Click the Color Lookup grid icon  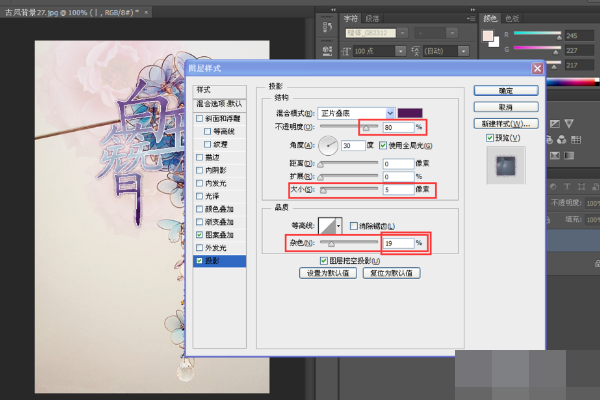[x=576, y=140]
